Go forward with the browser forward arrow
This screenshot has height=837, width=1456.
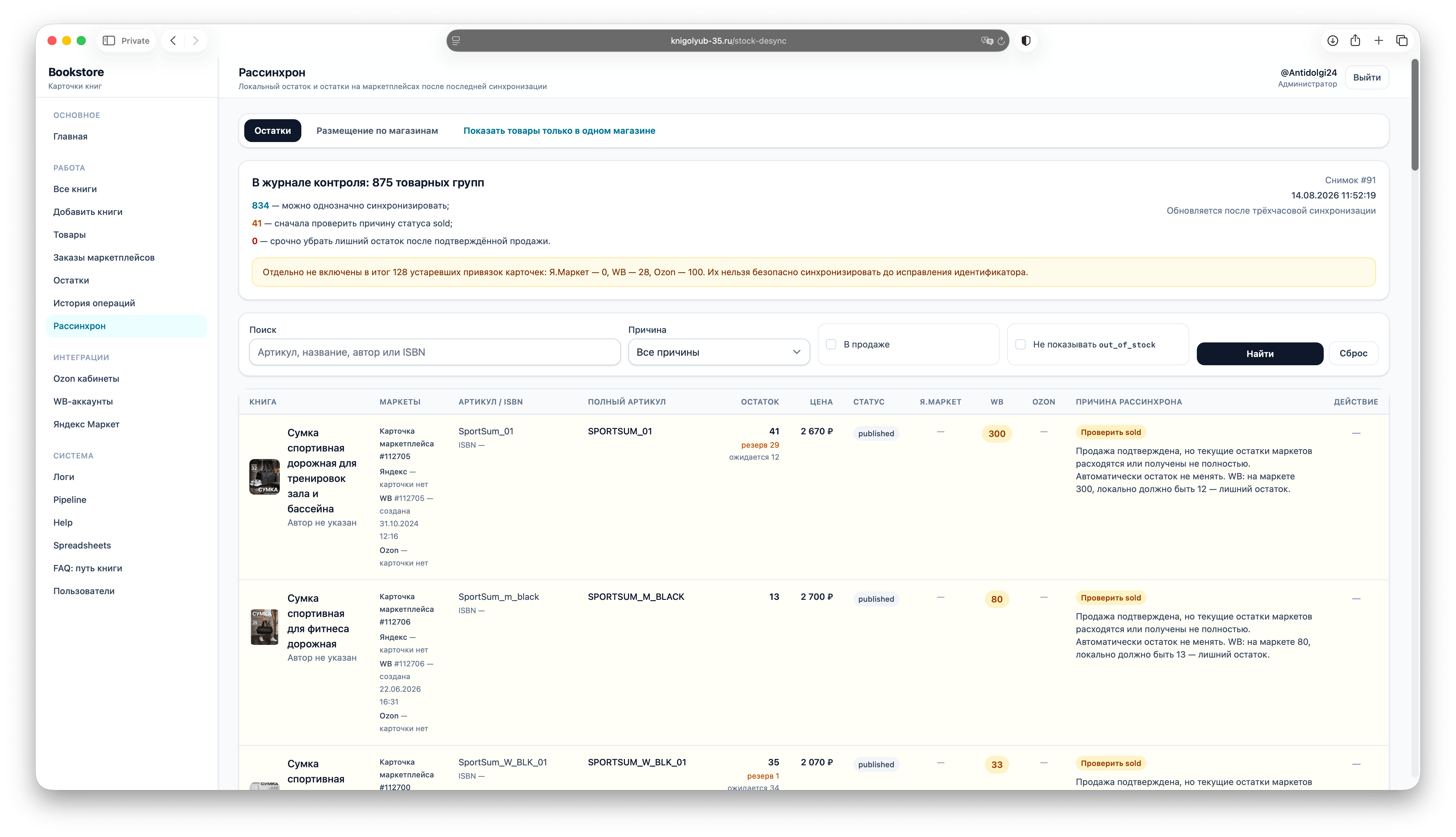[195, 40]
